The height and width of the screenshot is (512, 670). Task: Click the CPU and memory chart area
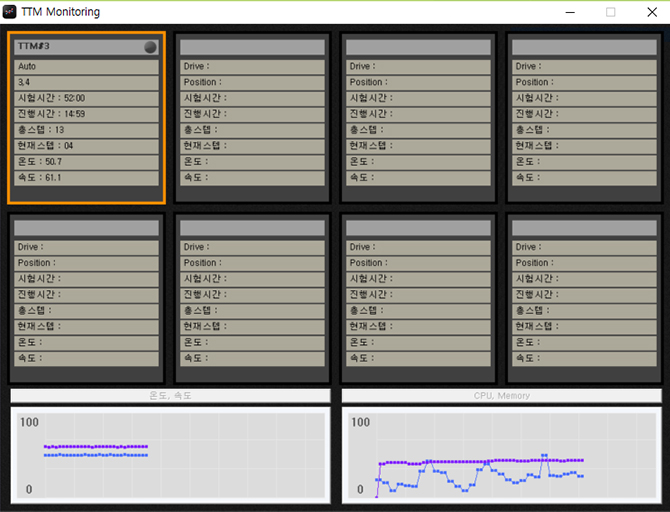point(502,455)
